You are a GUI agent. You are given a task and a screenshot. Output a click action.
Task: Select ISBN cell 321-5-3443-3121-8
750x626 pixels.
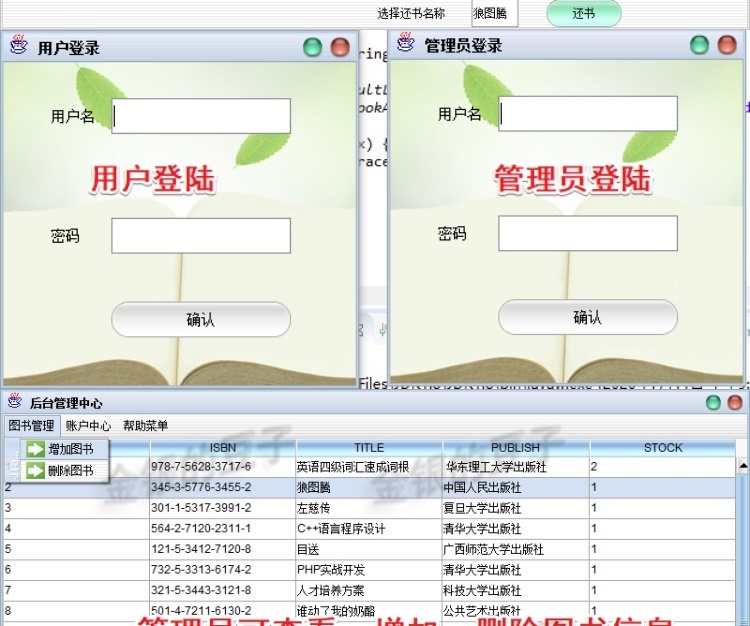tap(223, 590)
